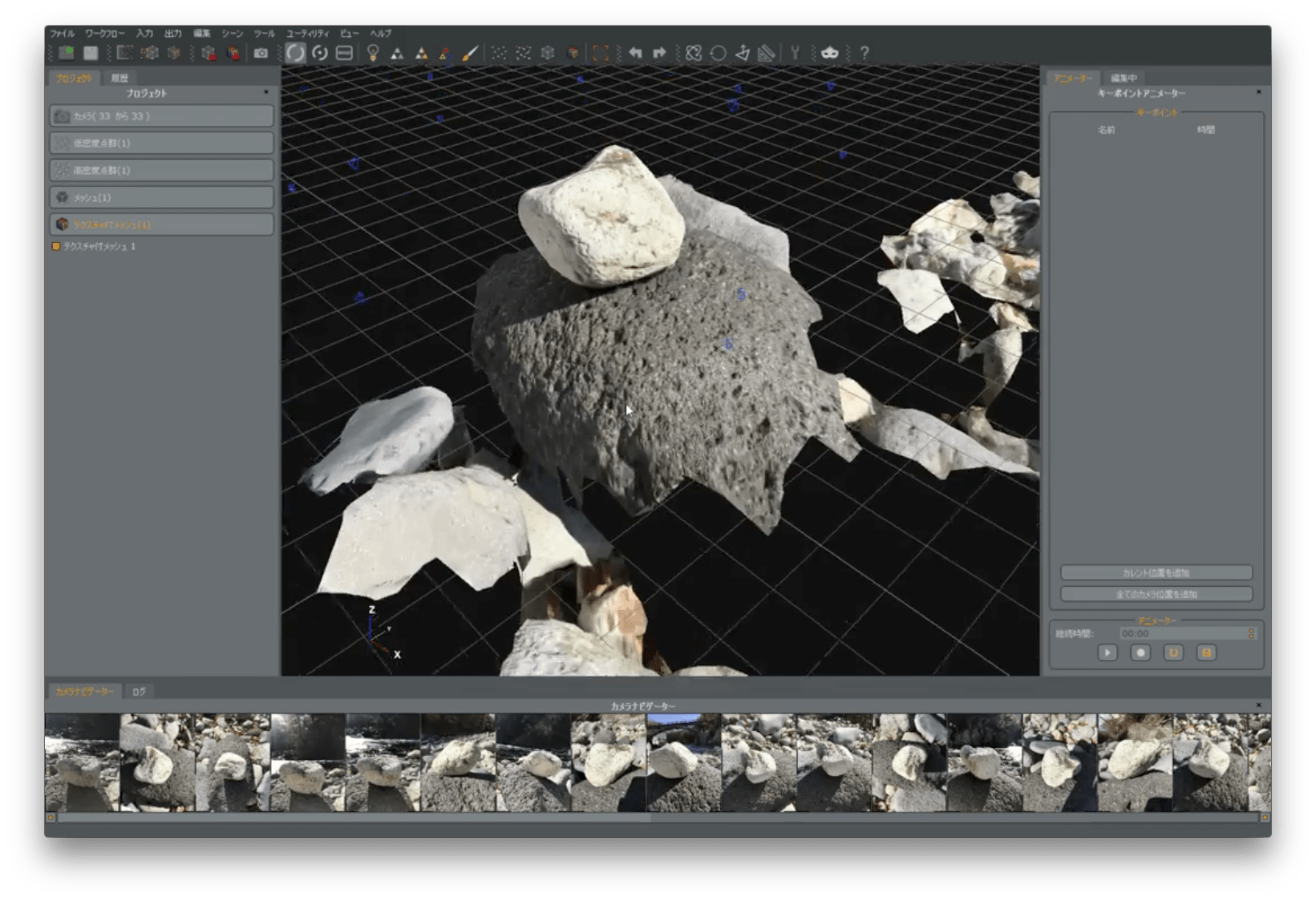Click the question mark help icon

pos(865,53)
